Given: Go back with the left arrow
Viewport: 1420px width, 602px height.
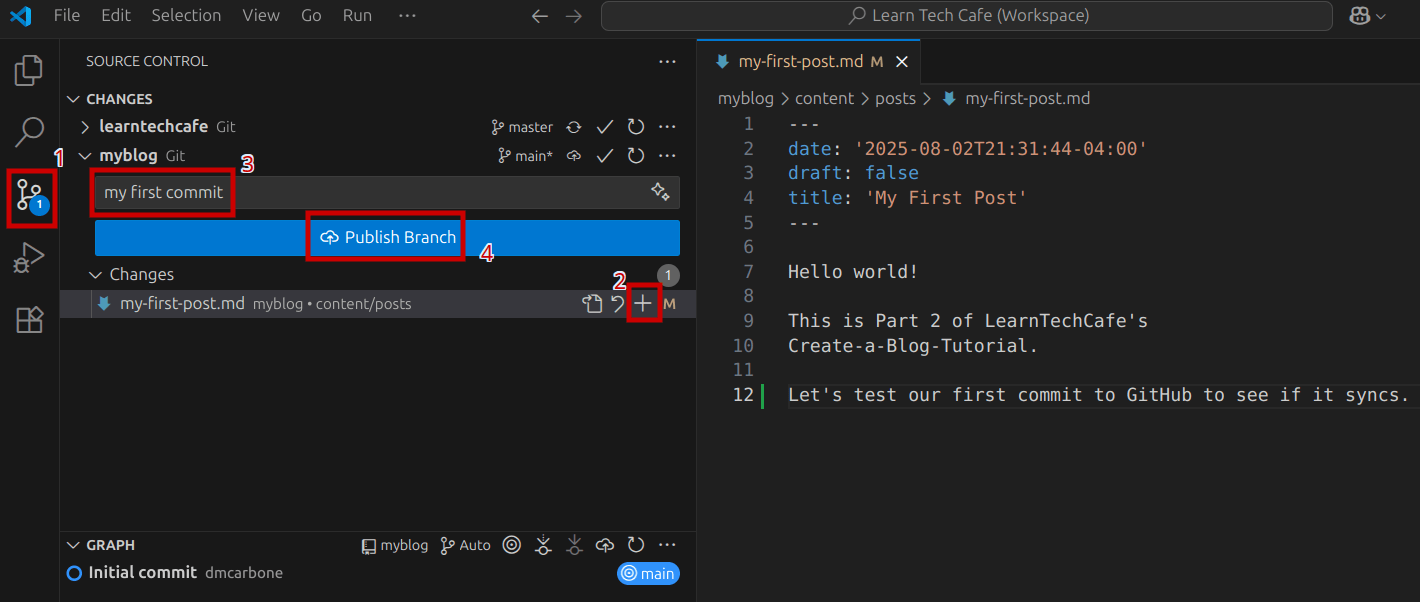Looking at the screenshot, I should 540,16.
